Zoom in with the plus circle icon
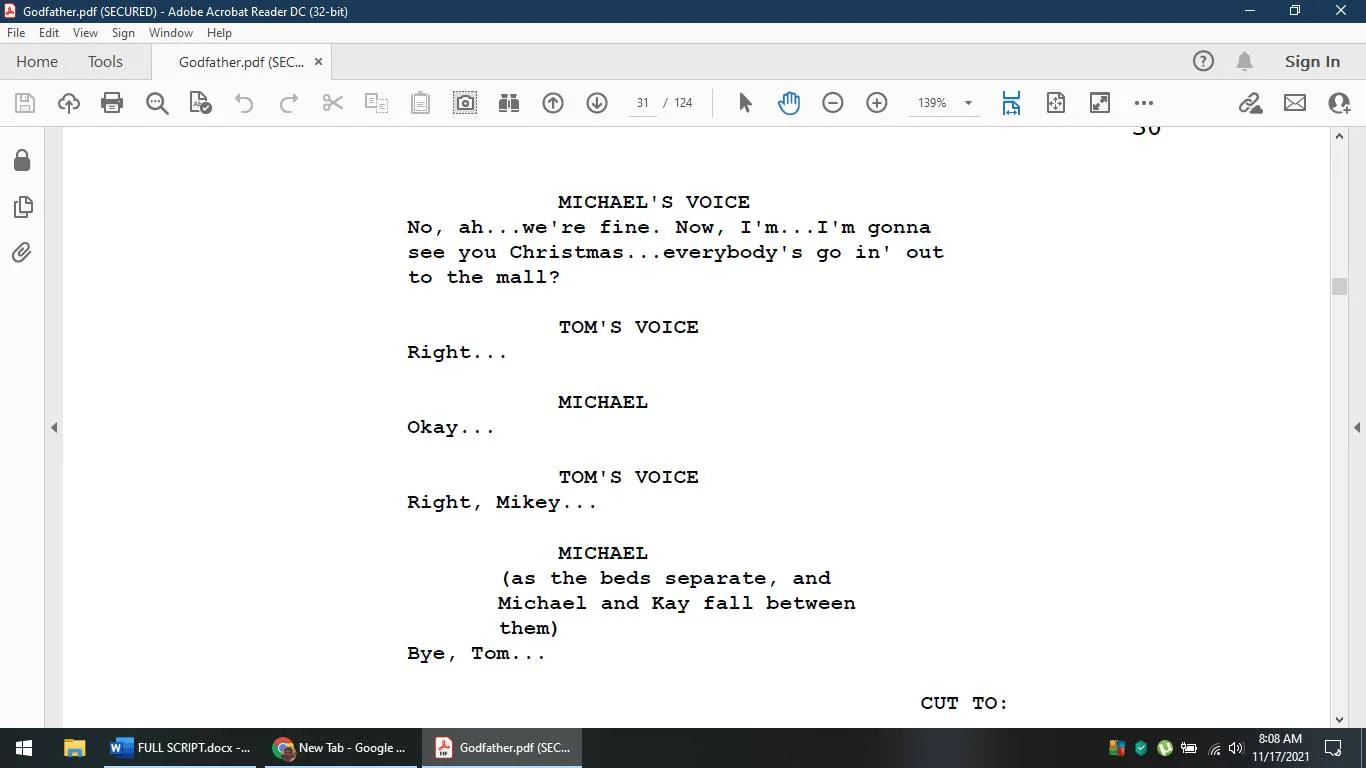 coord(877,103)
